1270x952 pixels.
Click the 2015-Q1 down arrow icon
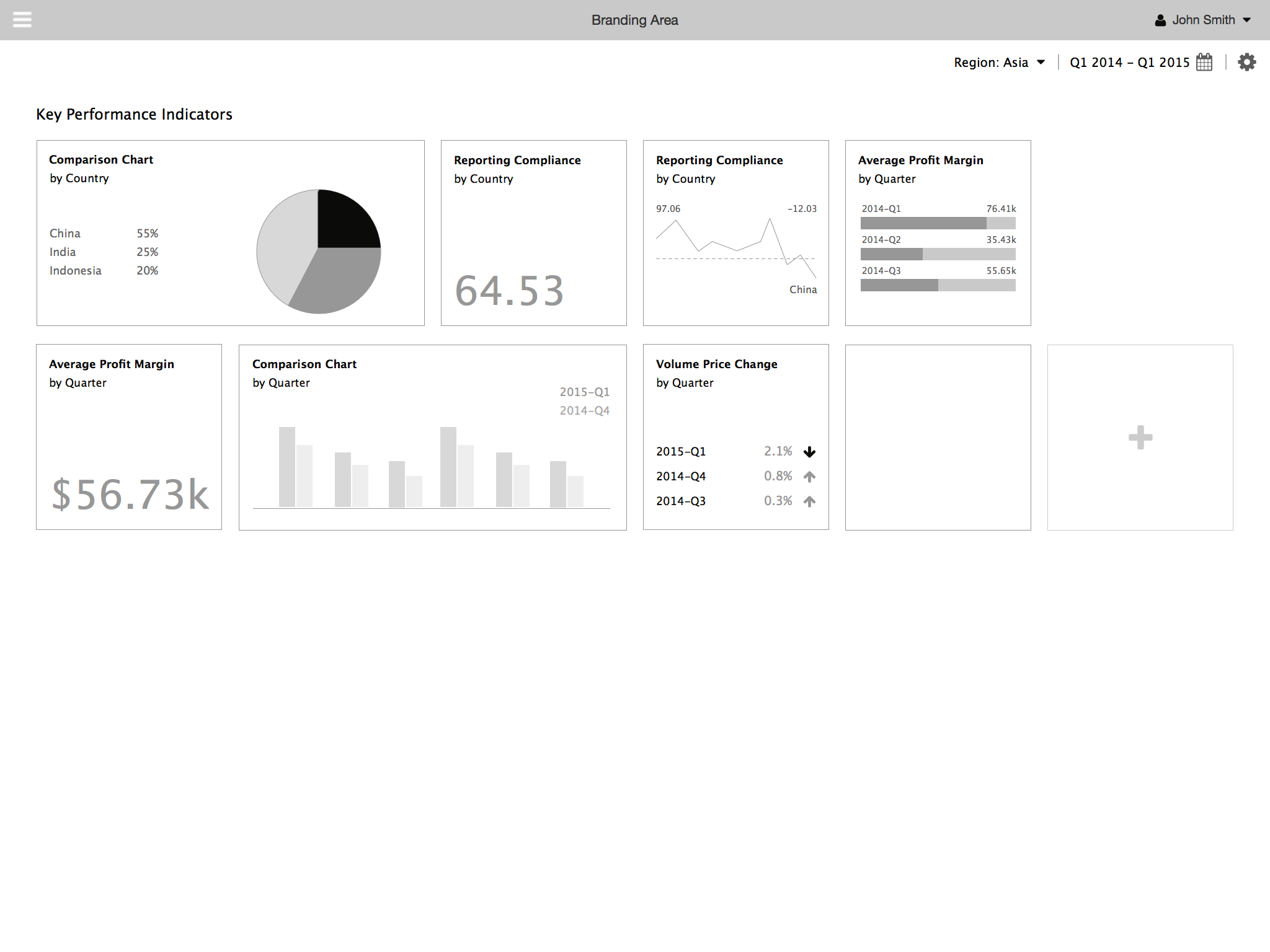pyautogui.click(x=809, y=452)
